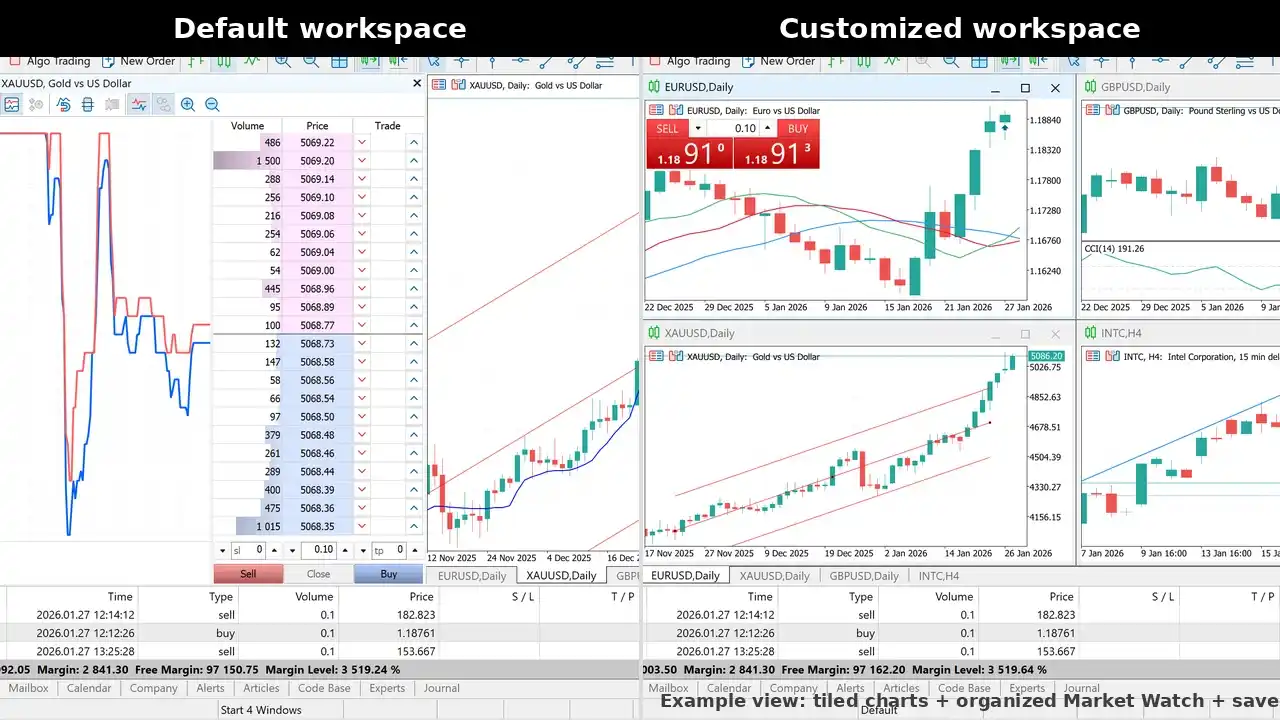Switch to EURUSD,Daily tab in default workspace

(472, 575)
